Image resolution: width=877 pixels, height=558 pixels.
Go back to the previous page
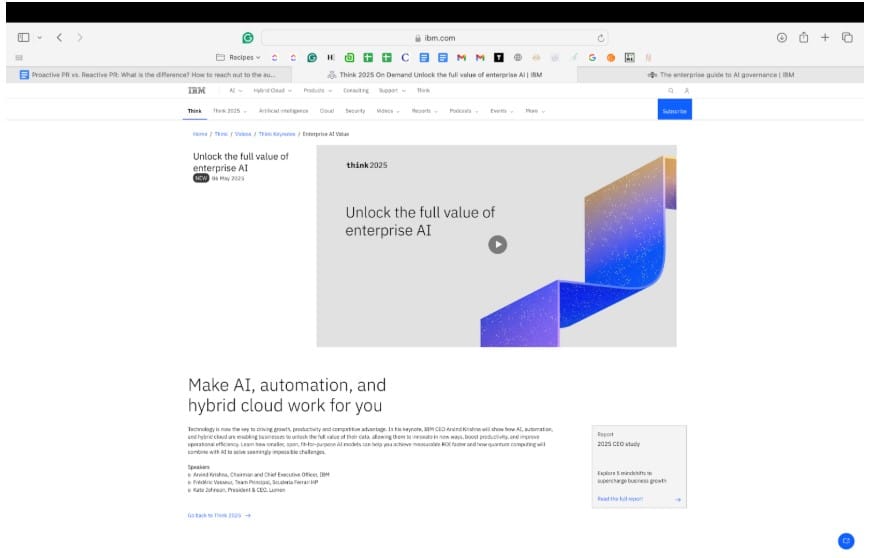pyautogui.click(x=59, y=37)
